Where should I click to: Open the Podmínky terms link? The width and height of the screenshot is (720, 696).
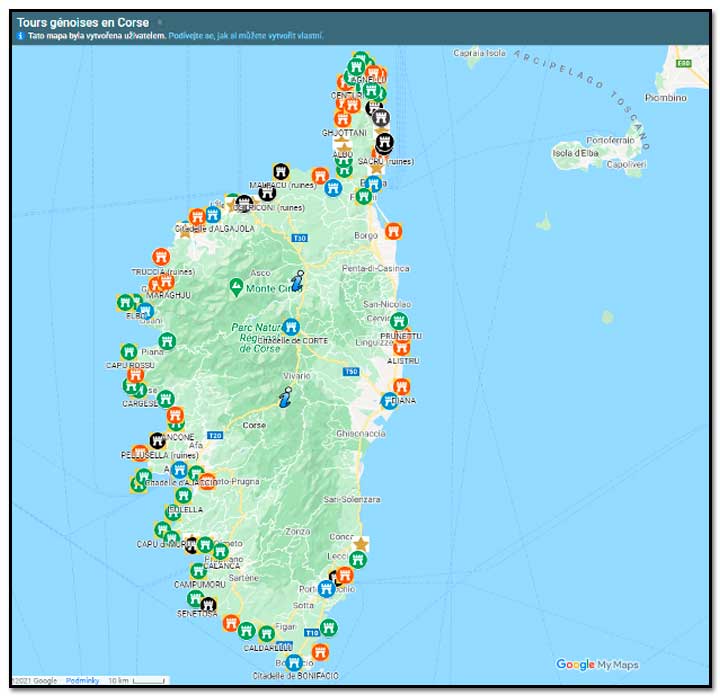(82, 680)
